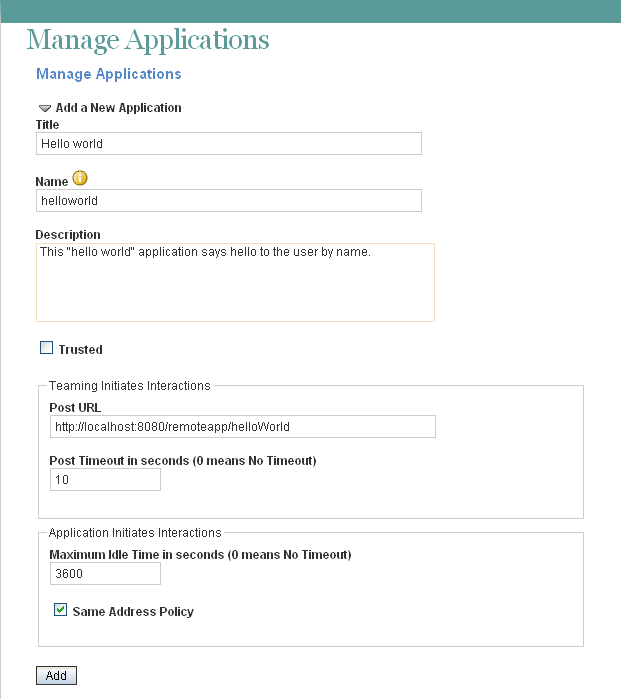Click the info icon beside Name
This screenshot has height=699, width=621.
pos(80,180)
